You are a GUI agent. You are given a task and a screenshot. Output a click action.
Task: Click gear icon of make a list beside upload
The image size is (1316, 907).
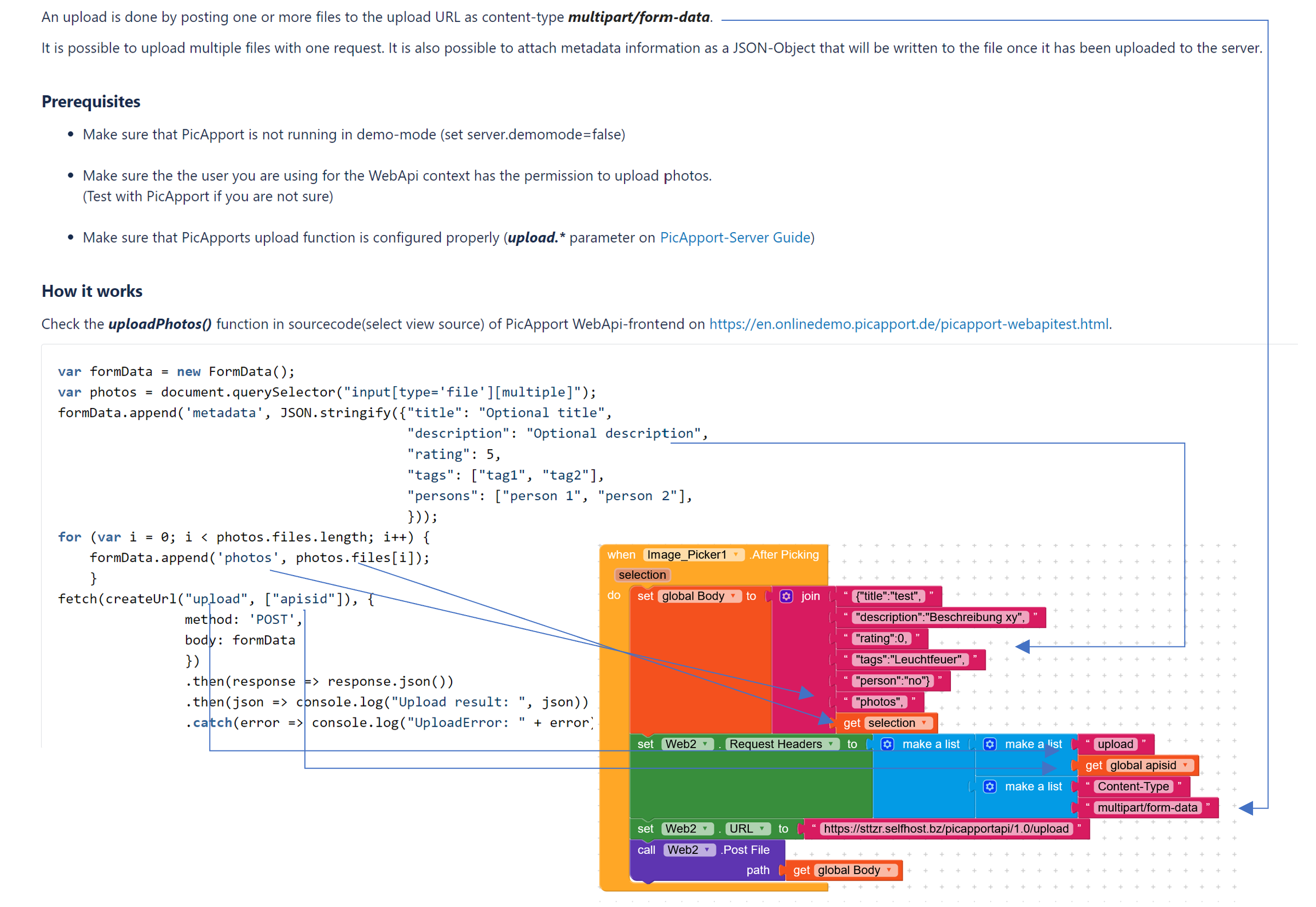pos(989,744)
